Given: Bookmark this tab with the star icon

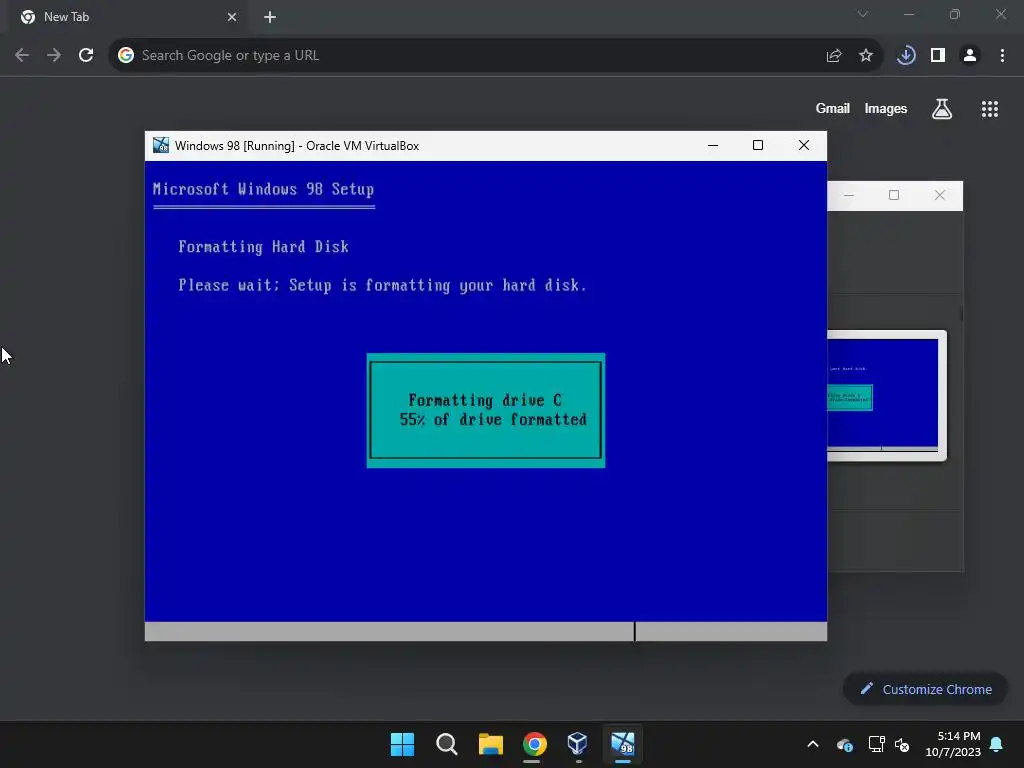Looking at the screenshot, I should tap(866, 56).
